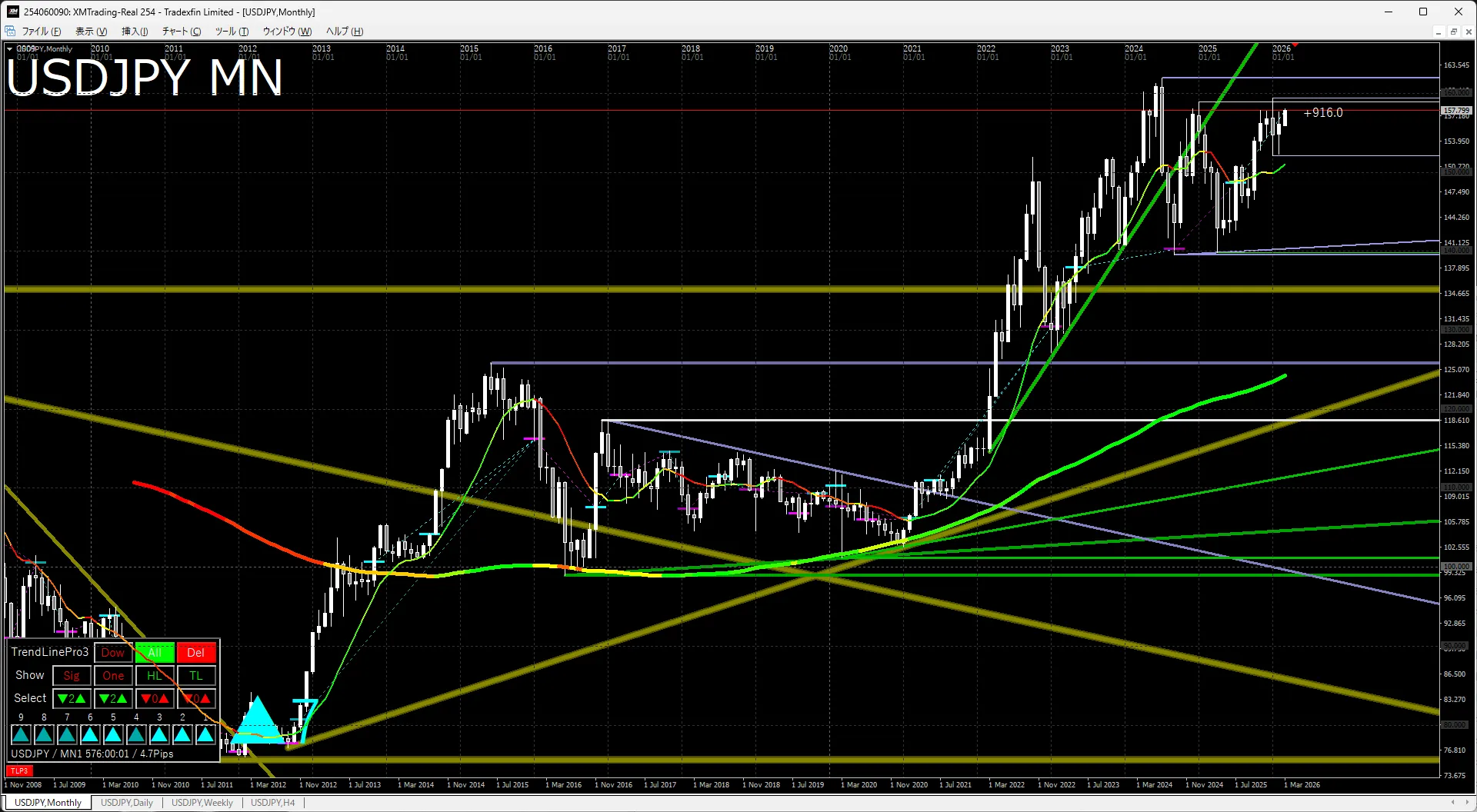Image resolution: width=1477 pixels, height=812 pixels.
Task: Toggle the green All button
Action: point(155,653)
